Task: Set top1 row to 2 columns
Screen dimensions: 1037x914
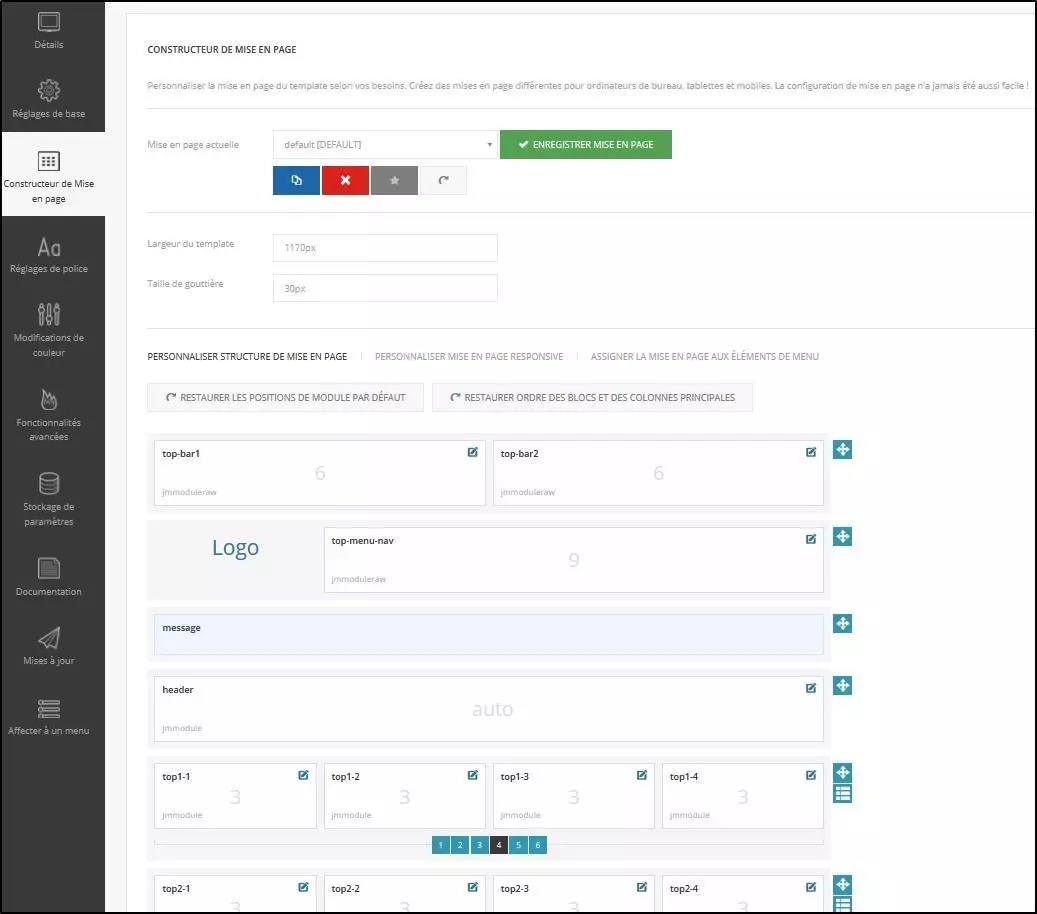Action: [x=460, y=845]
